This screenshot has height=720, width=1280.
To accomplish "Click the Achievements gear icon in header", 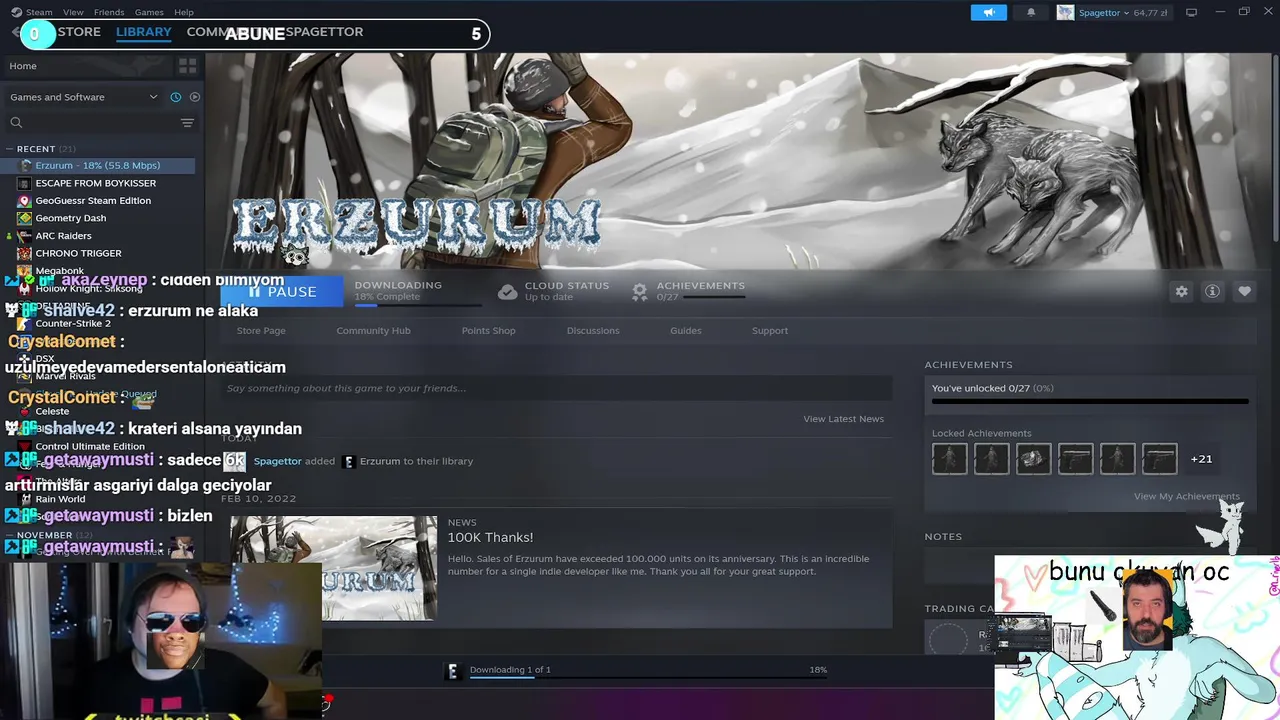I will [639, 291].
